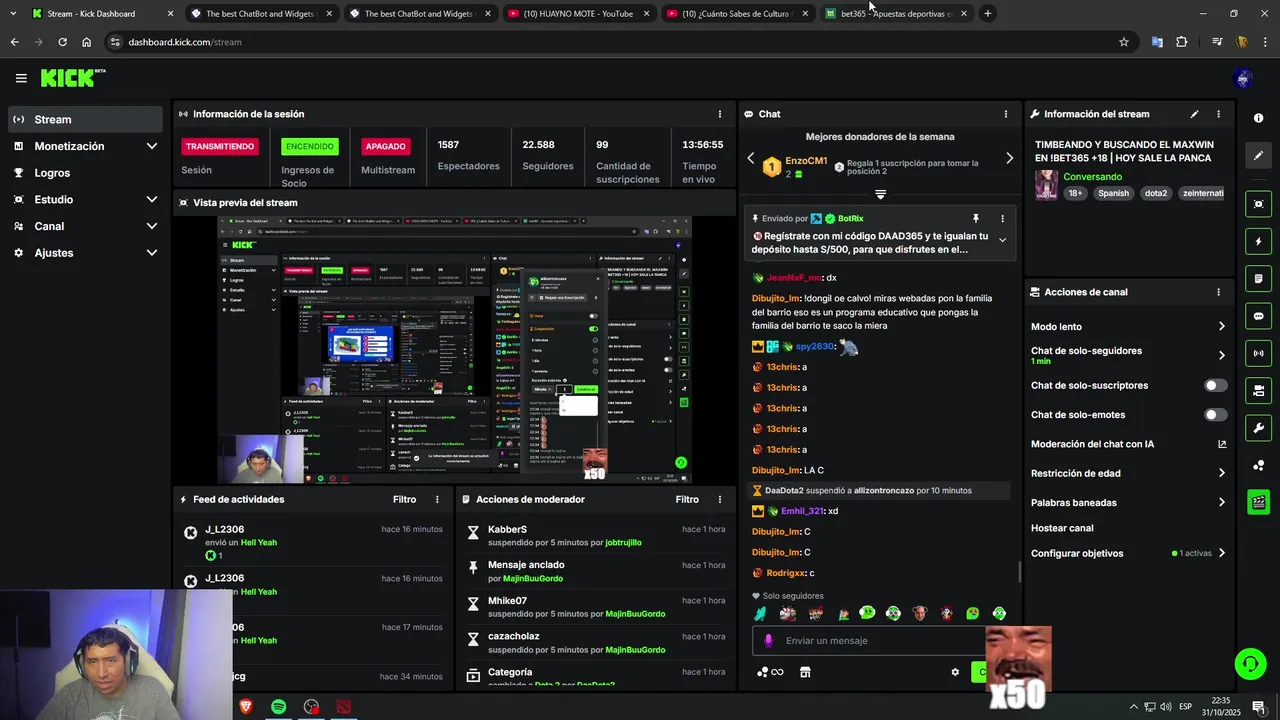
Task: Click the wrench widget icon in right sidebar
Action: coord(1258,428)
